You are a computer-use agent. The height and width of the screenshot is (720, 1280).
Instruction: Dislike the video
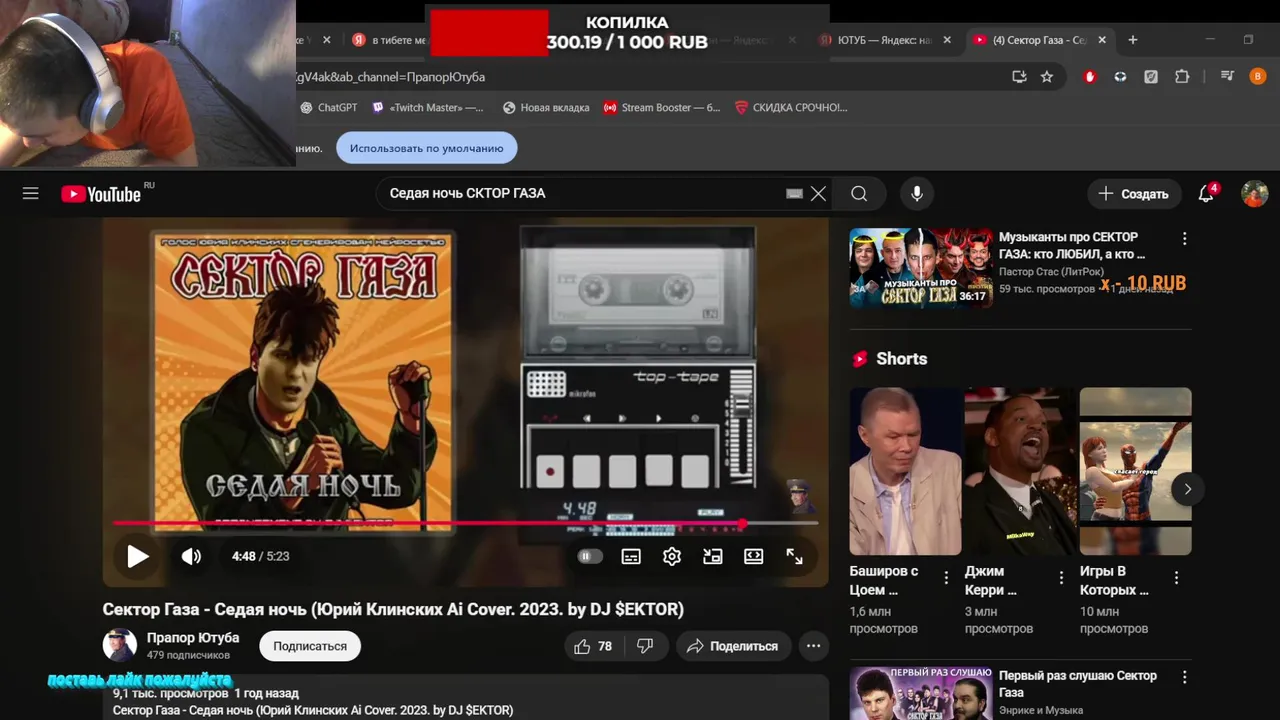pos(646,646)
